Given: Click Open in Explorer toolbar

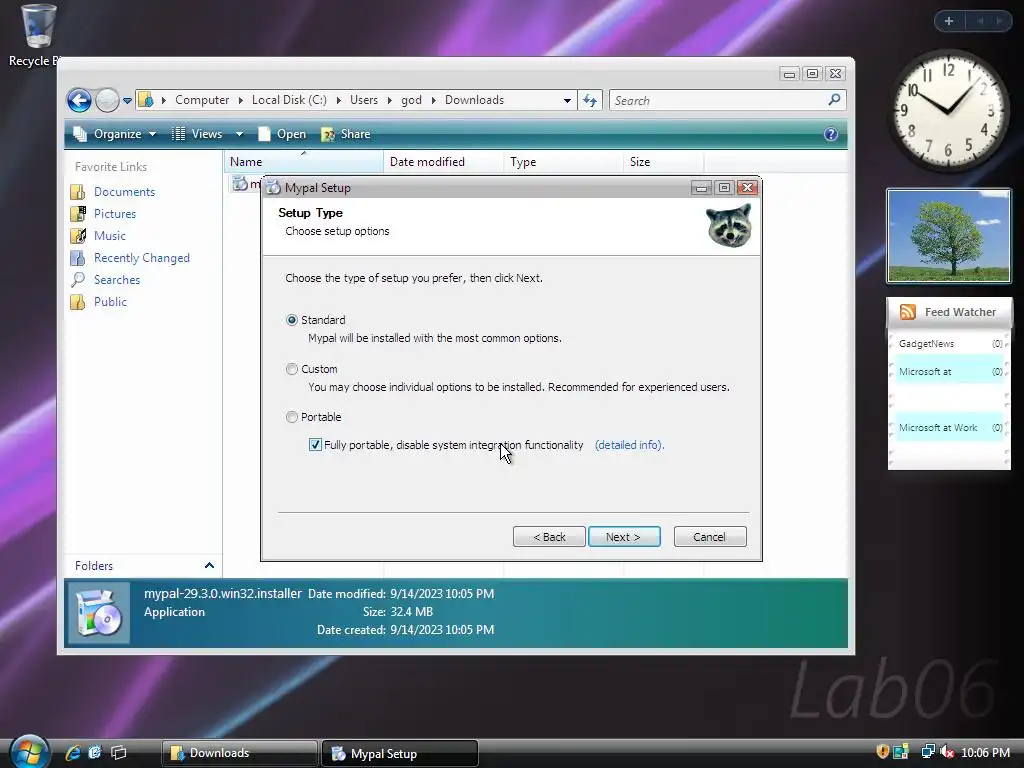Looking at the screenshot, I should 282,134.
